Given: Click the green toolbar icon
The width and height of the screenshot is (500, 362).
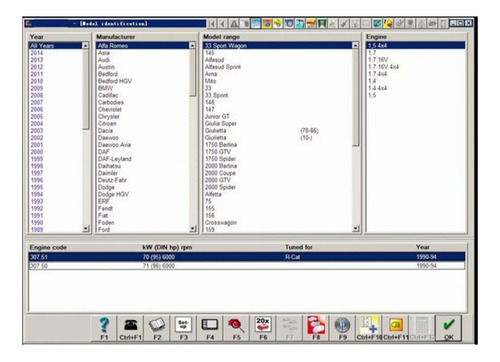Looking at the screenshot, I should coord(322,23).
